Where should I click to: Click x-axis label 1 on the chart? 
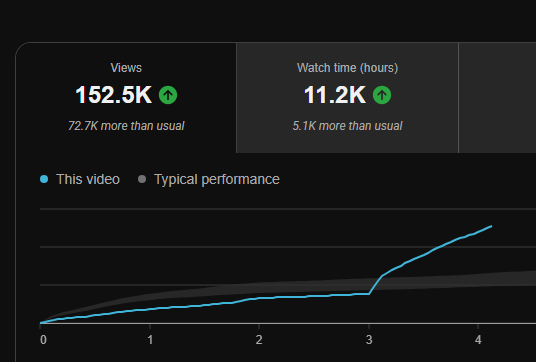pos(150,340)
